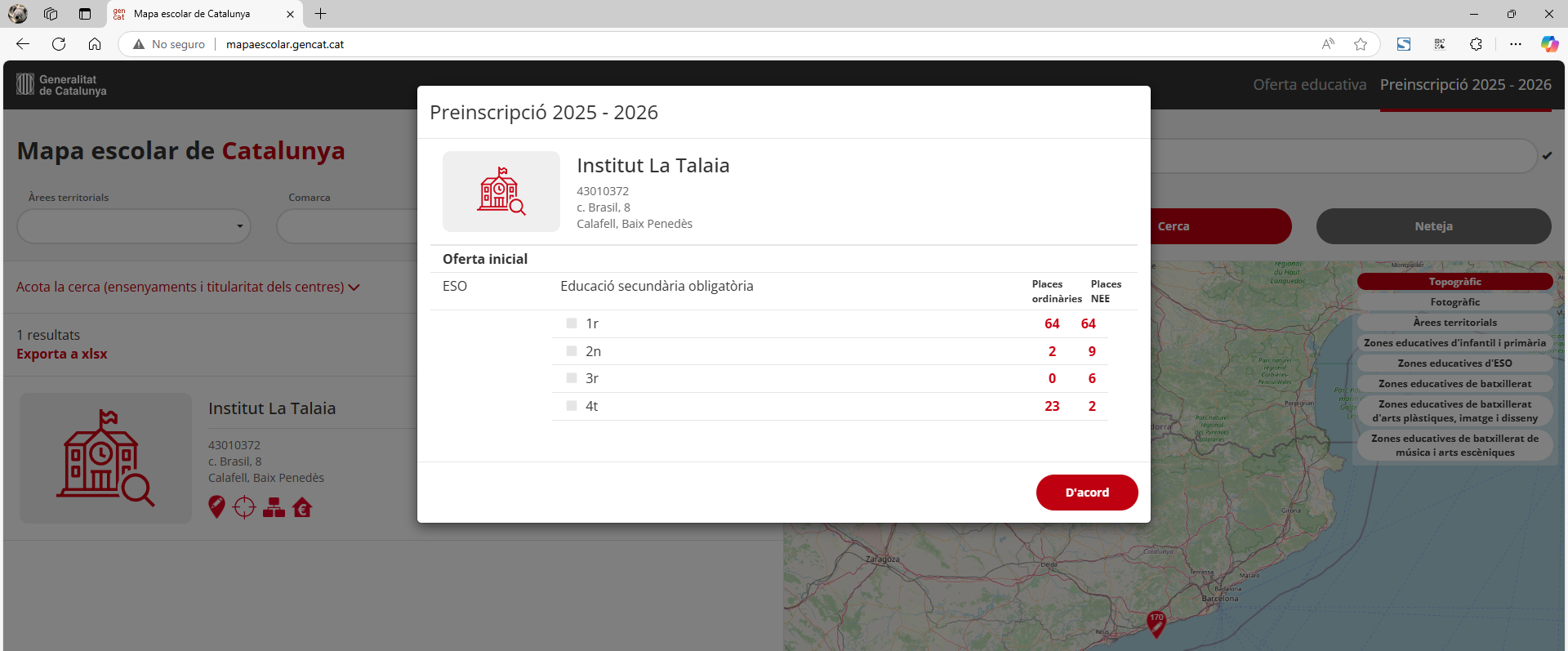Click the school icon in the dialog
1568x651 pixels.
tap(501, 191)
